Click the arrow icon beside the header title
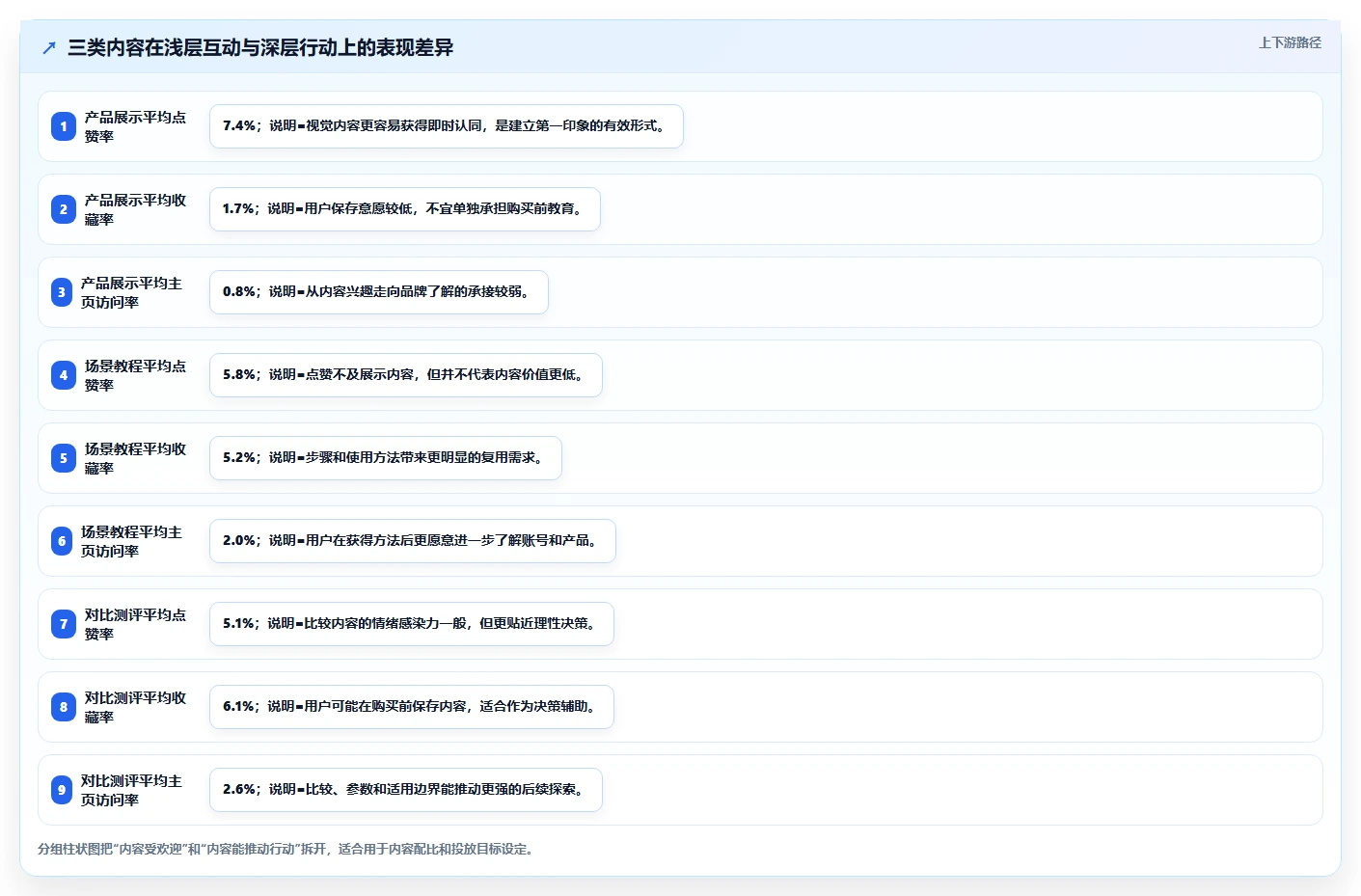The height and width of the screenshot is (896, 1361). pyautogui.click(x=49, y=47)
